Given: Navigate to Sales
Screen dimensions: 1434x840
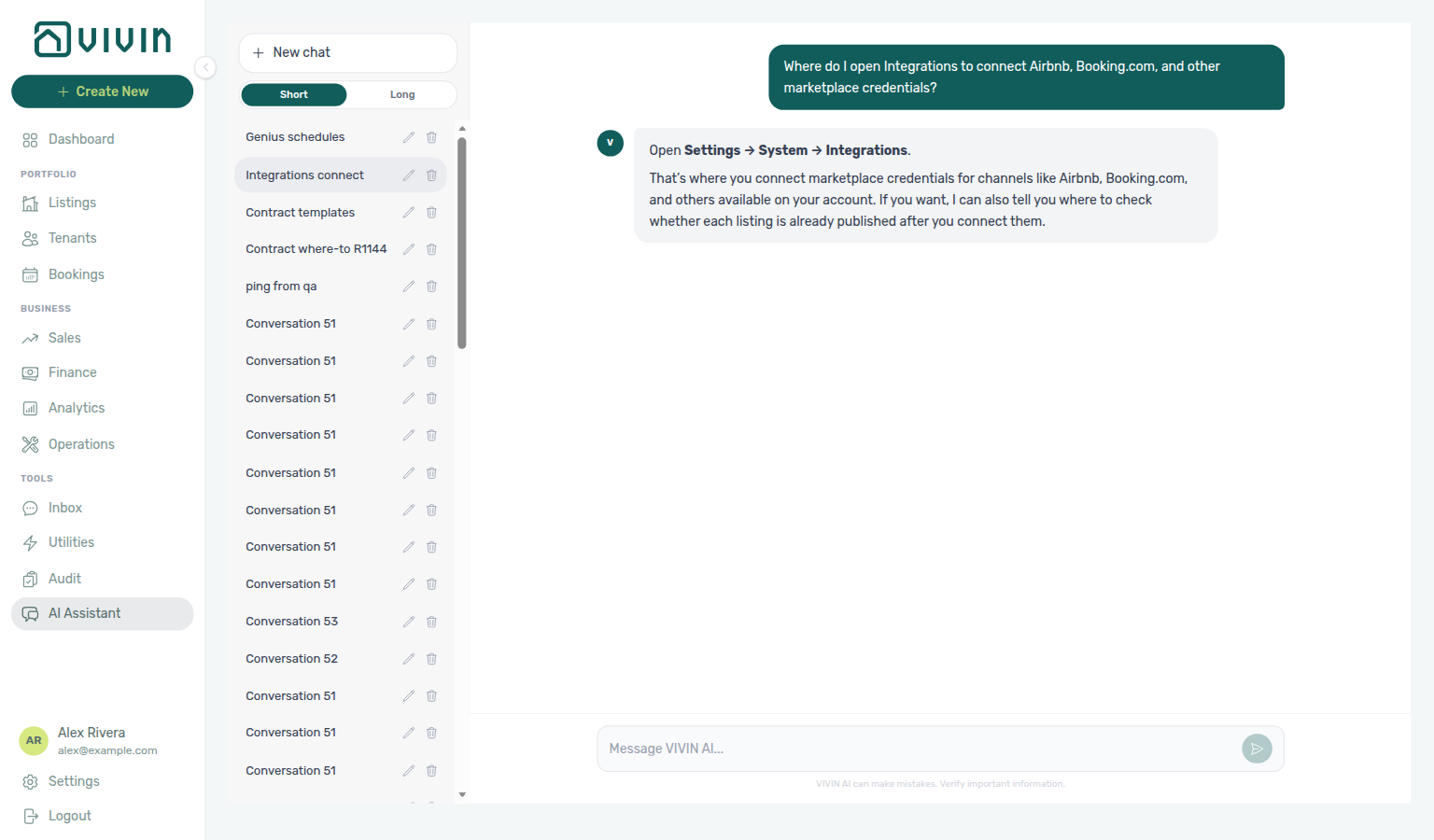Looking at the screenshot, I should 103,338.
